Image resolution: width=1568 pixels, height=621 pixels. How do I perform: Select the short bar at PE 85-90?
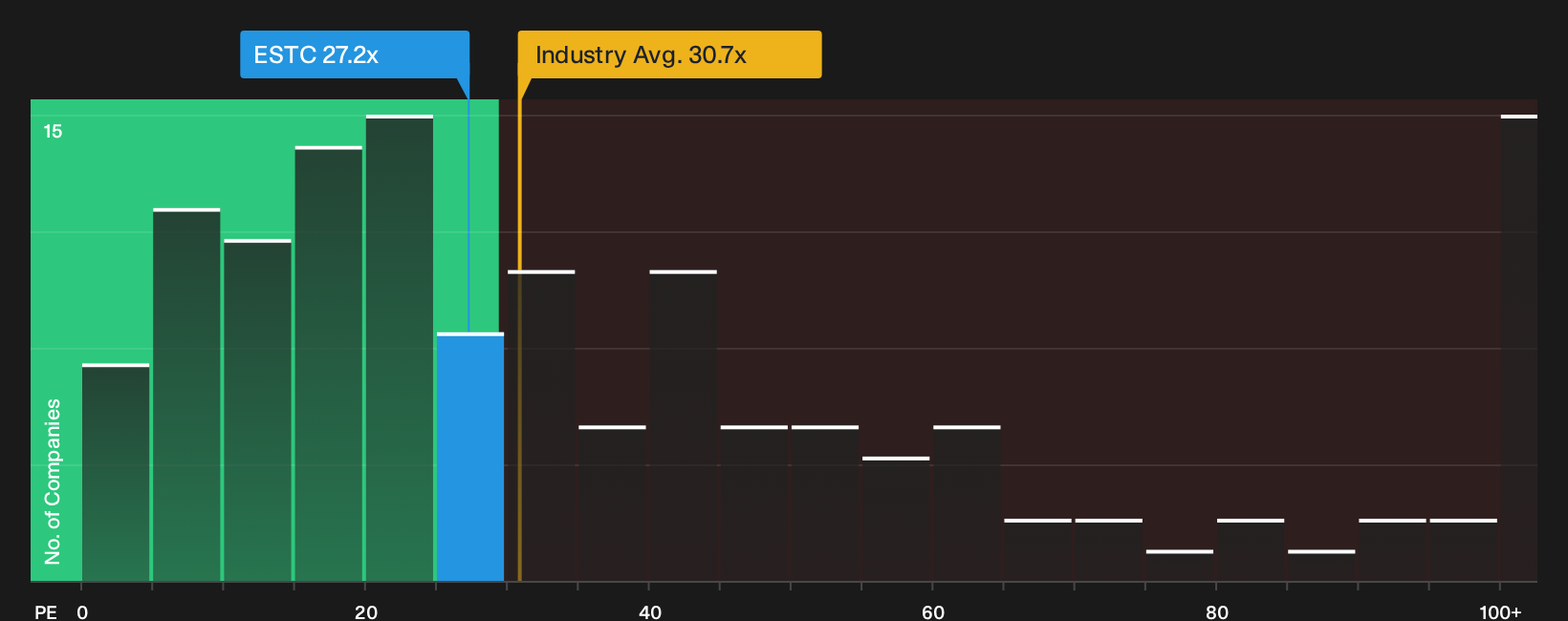point(1321,566)
